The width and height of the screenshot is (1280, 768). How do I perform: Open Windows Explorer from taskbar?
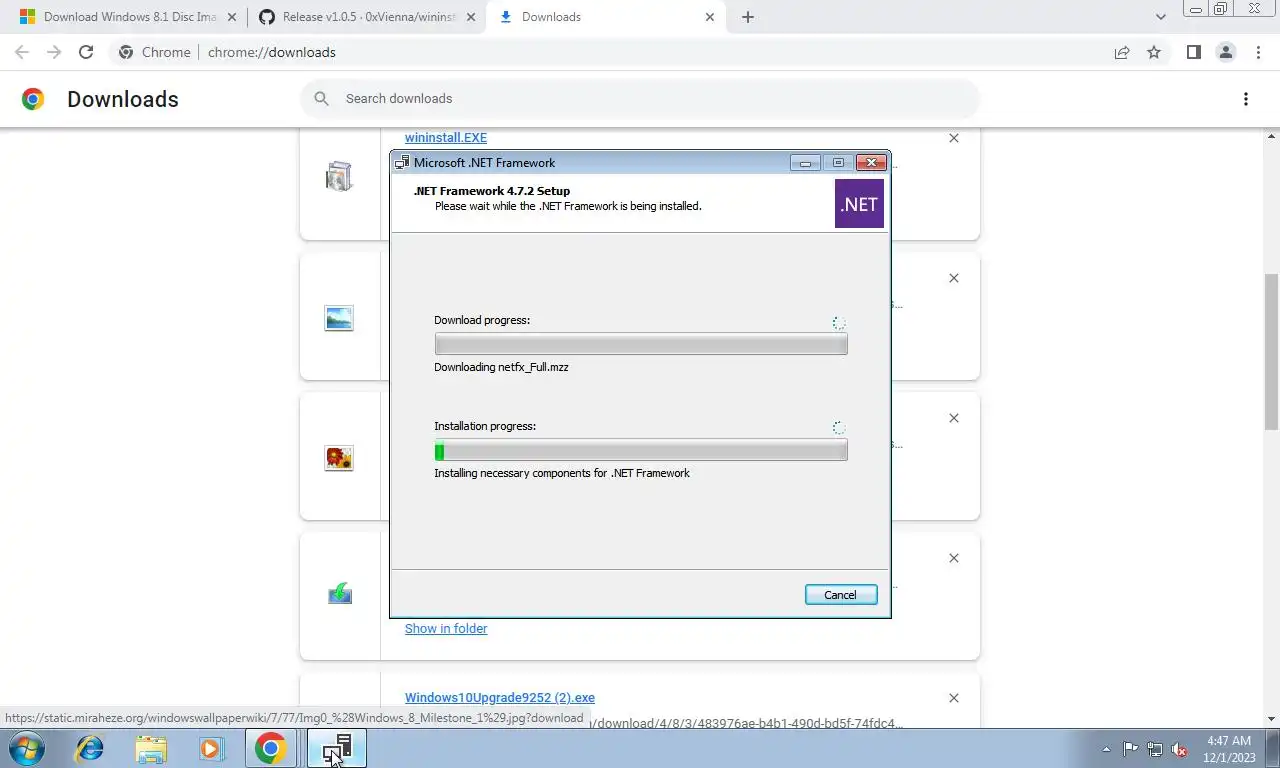[151, 748]
